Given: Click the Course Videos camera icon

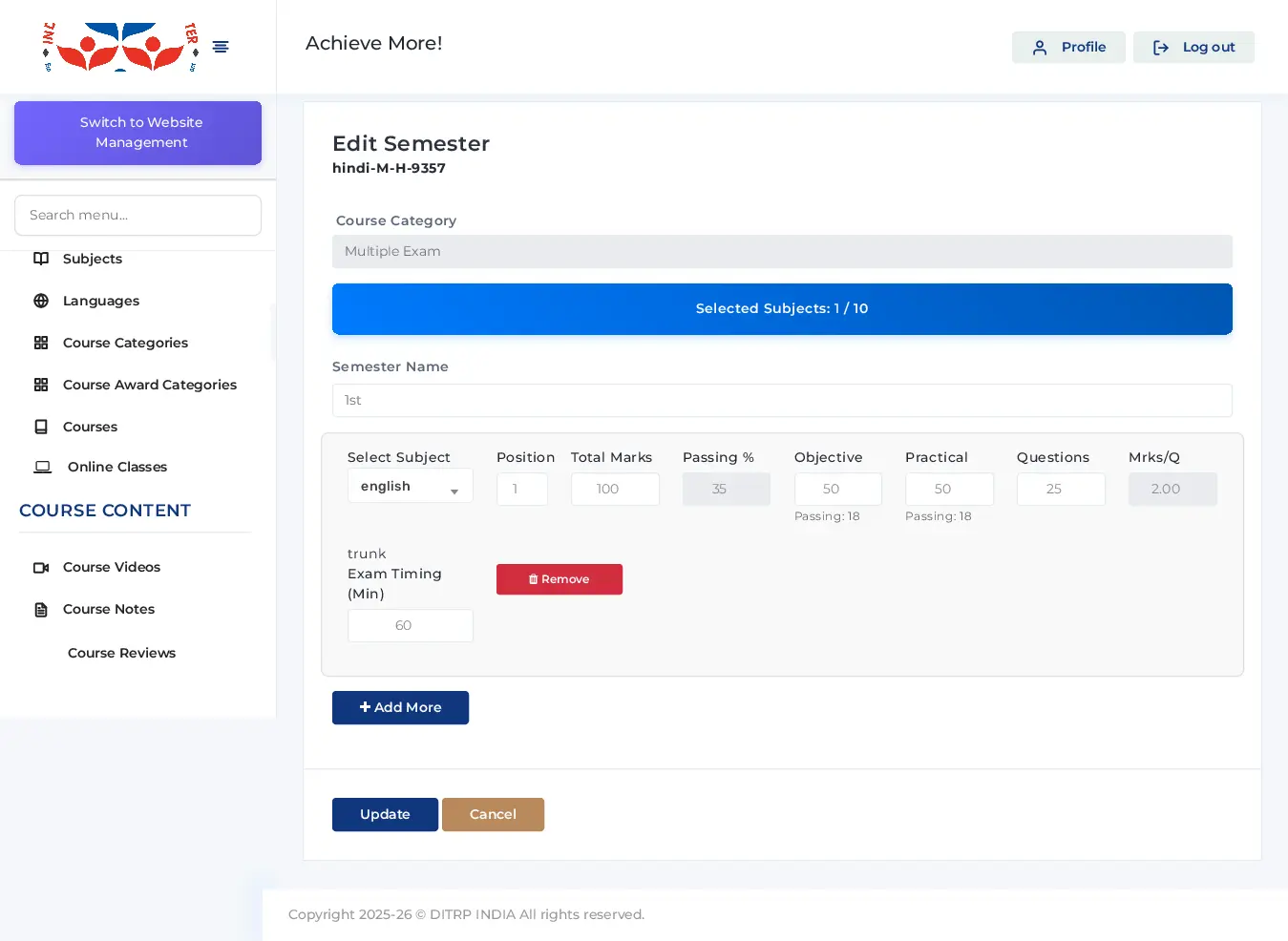Looking at the screenshot, I should coord(41,567).
